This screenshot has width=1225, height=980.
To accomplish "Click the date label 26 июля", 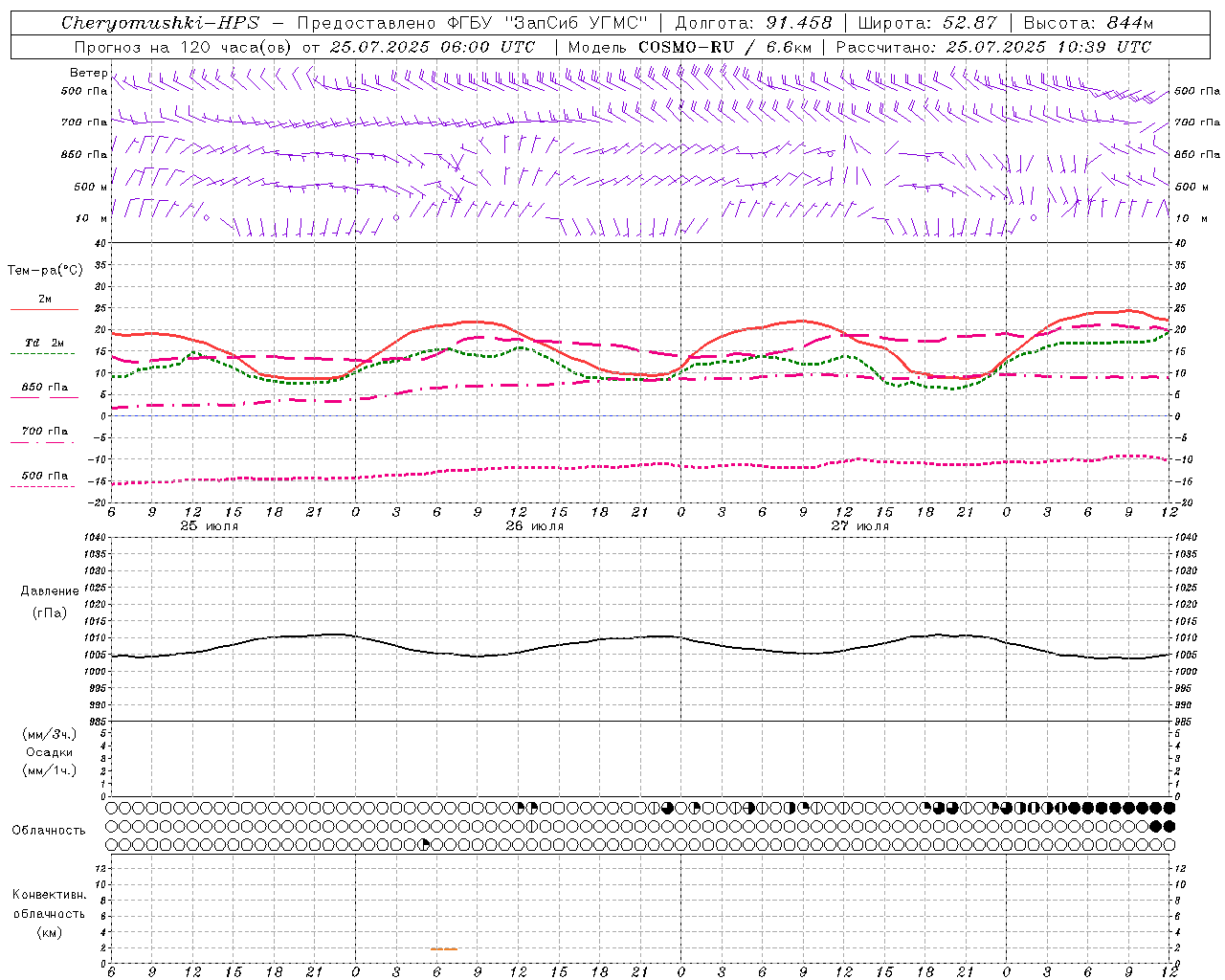I will (535, 526).
